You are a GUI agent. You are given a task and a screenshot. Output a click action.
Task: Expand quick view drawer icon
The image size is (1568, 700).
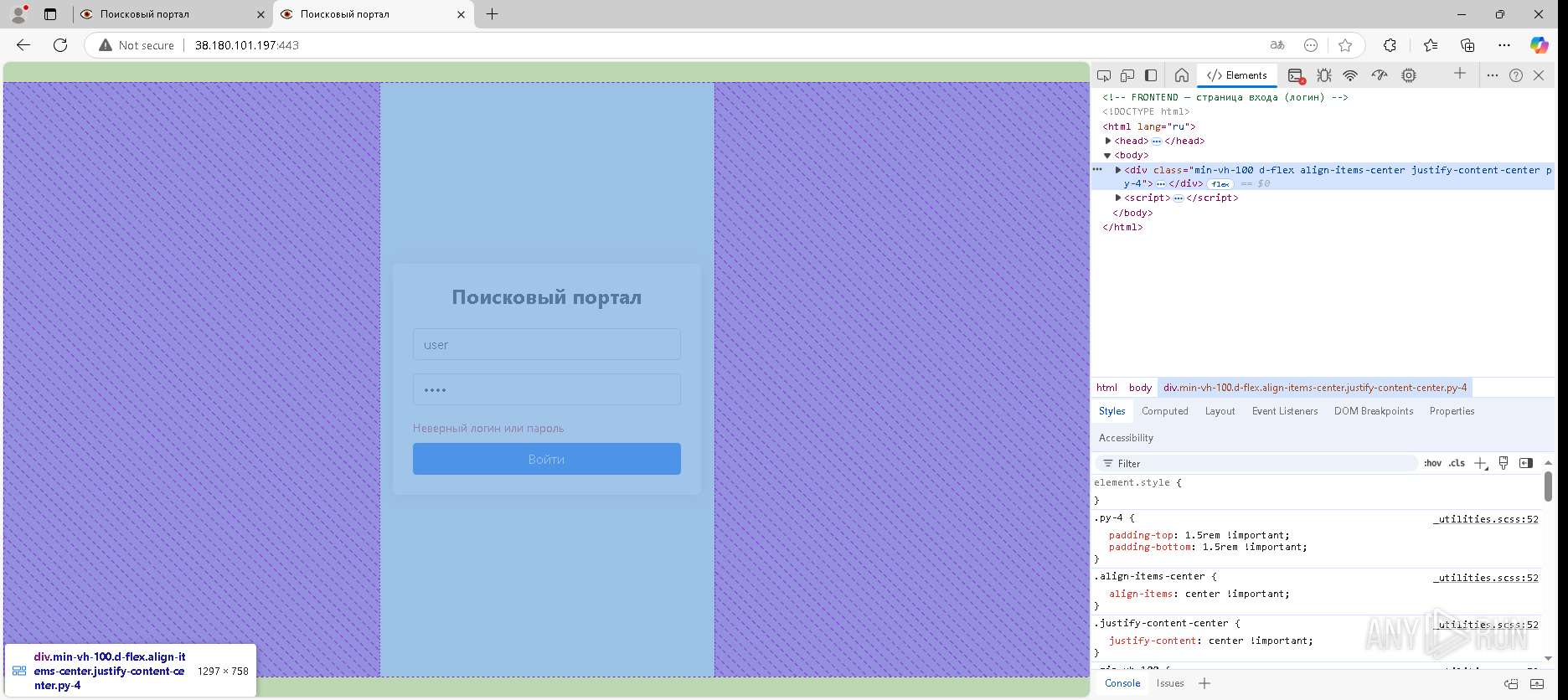1537,683
